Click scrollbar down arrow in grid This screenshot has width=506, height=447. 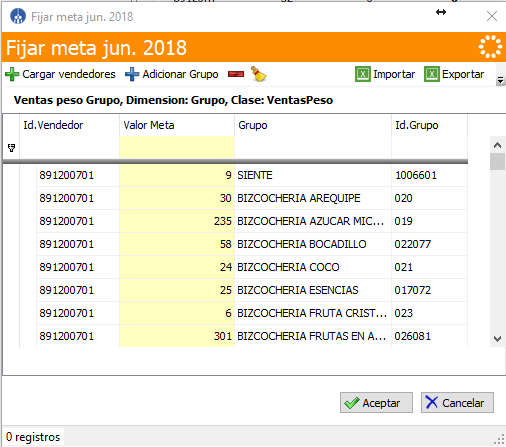497,339
